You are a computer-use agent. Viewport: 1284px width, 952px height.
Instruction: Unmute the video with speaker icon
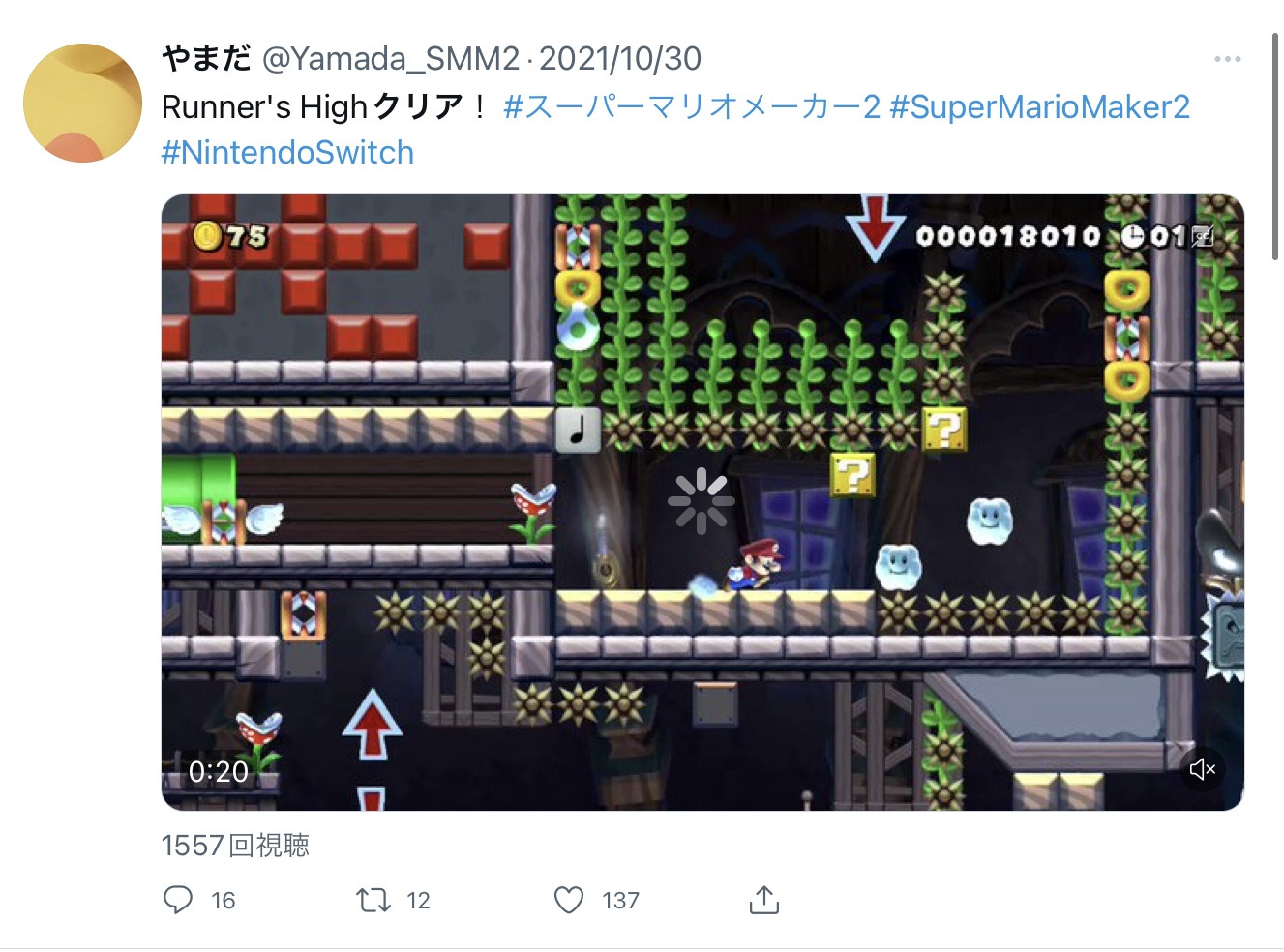[1203, 769]
